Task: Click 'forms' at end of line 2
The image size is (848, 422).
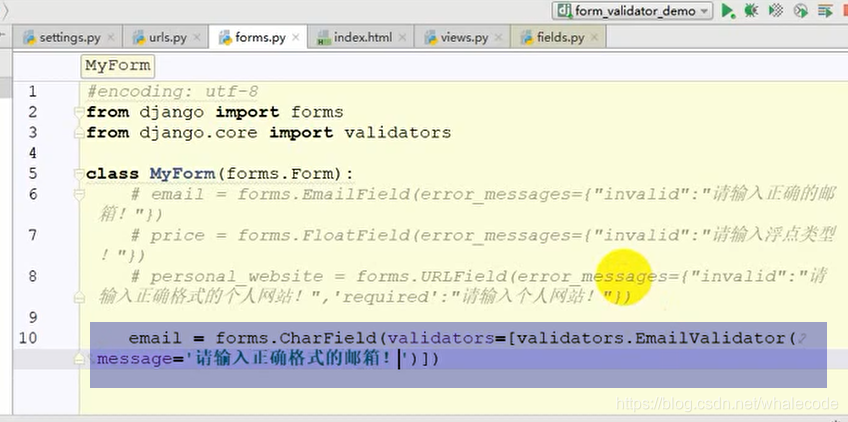Action: tap(317, 112)
